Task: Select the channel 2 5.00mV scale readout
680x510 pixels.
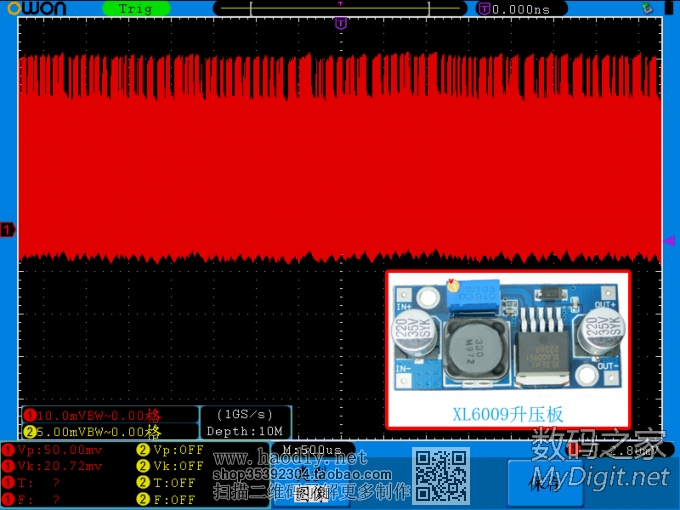Action: (x=92, y=432)
